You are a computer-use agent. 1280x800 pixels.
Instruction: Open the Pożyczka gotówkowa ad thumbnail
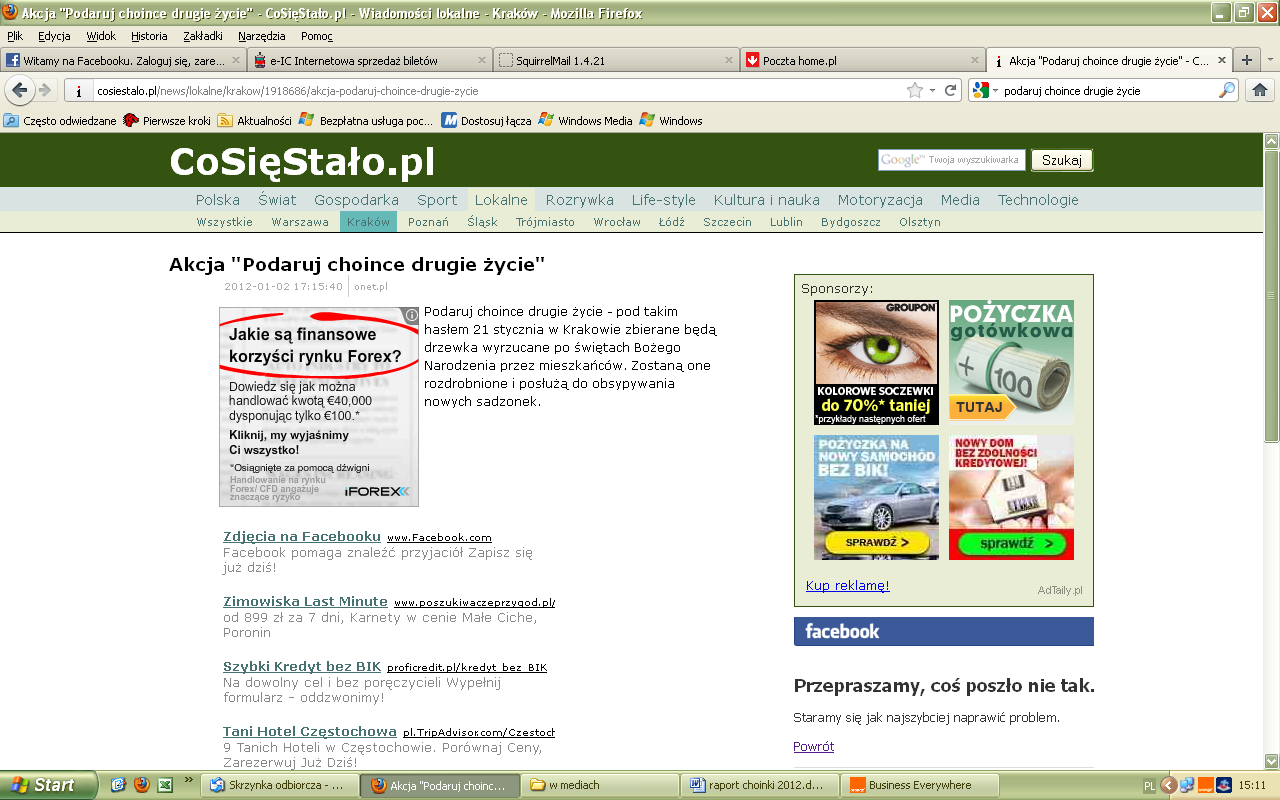pyautogui.click(x=1011, y=362)
